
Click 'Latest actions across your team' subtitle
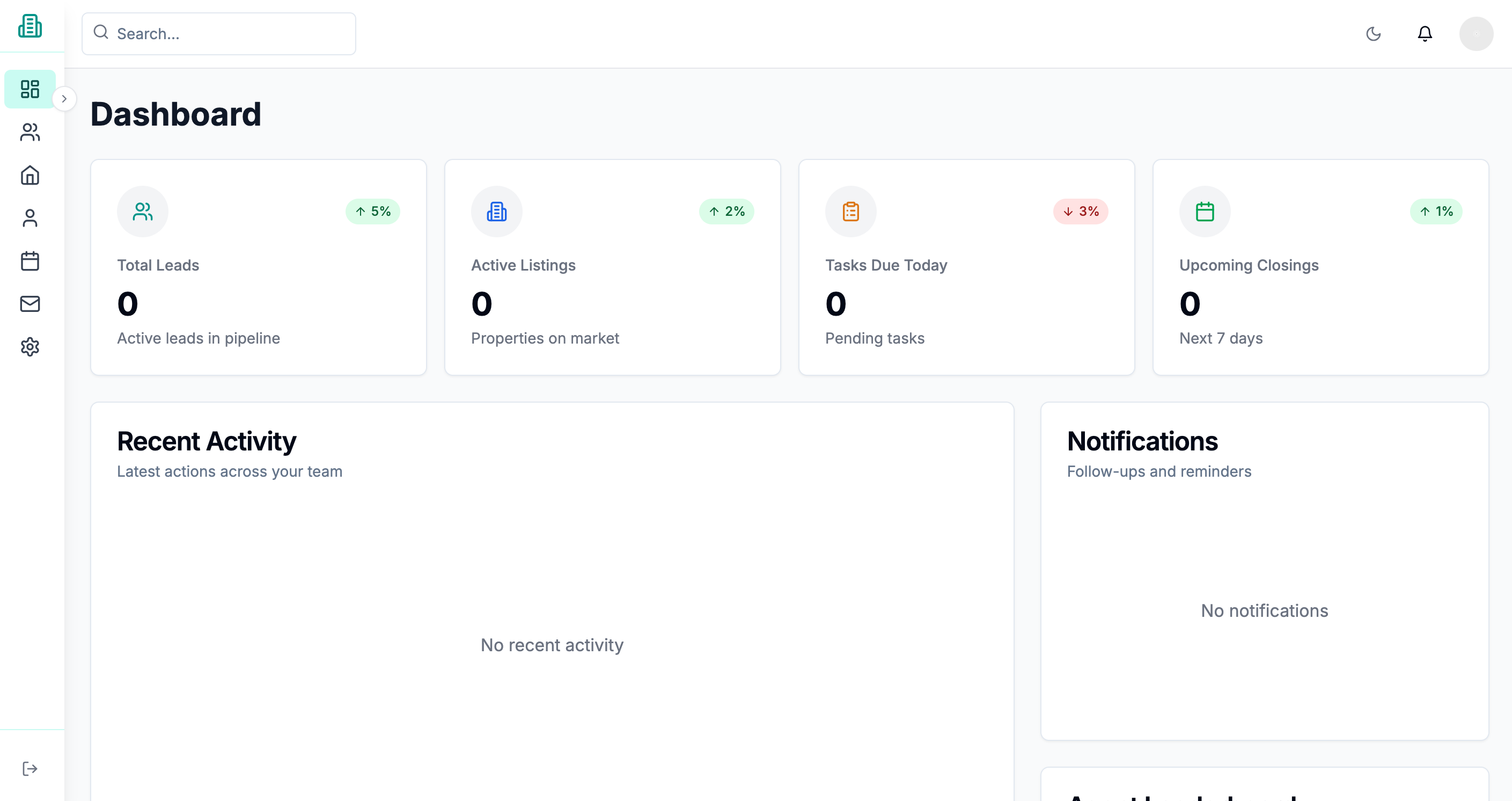(x=230, y=471)
